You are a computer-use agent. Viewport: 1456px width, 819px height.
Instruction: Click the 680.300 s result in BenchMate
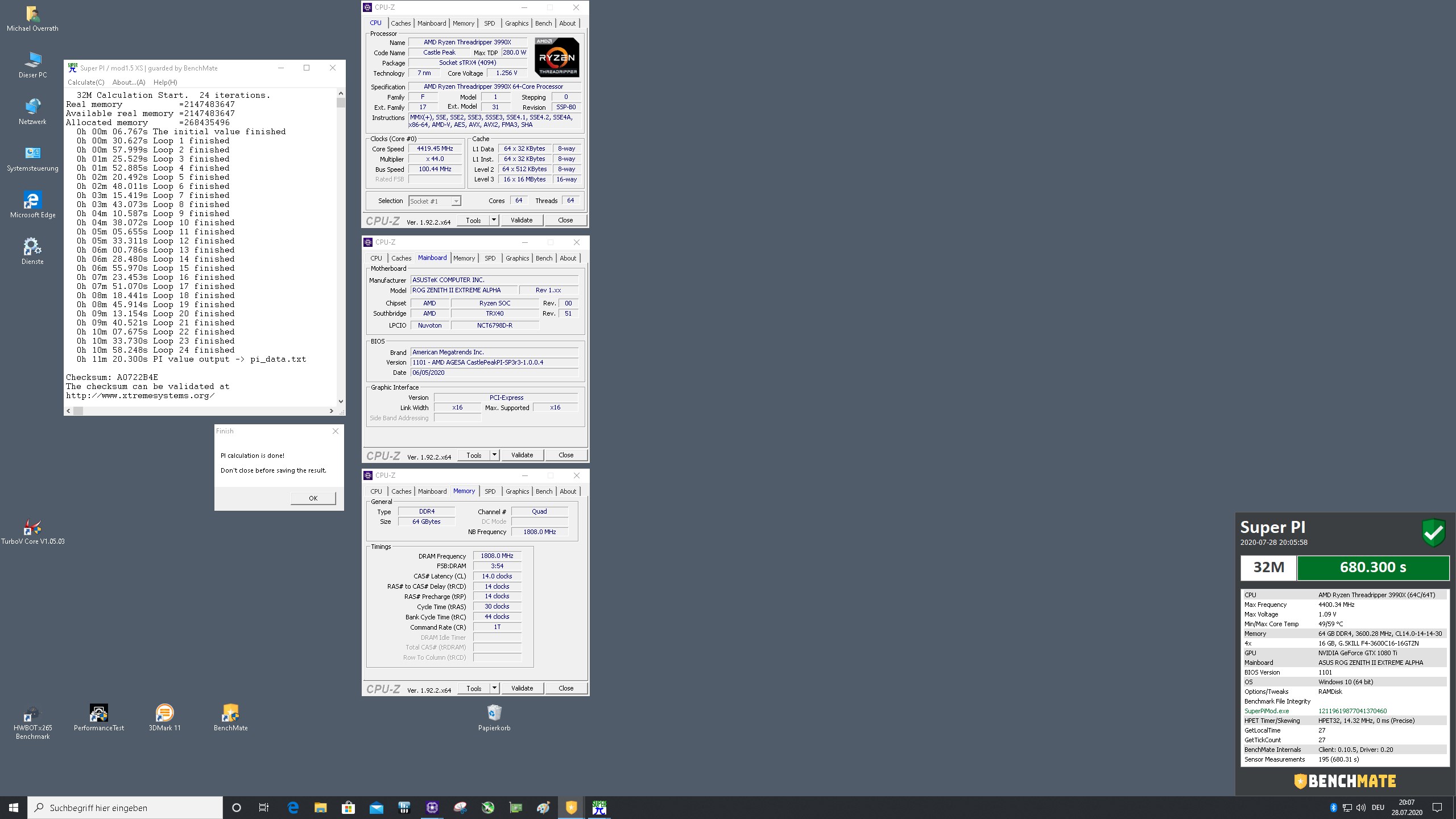(1373, 568)
